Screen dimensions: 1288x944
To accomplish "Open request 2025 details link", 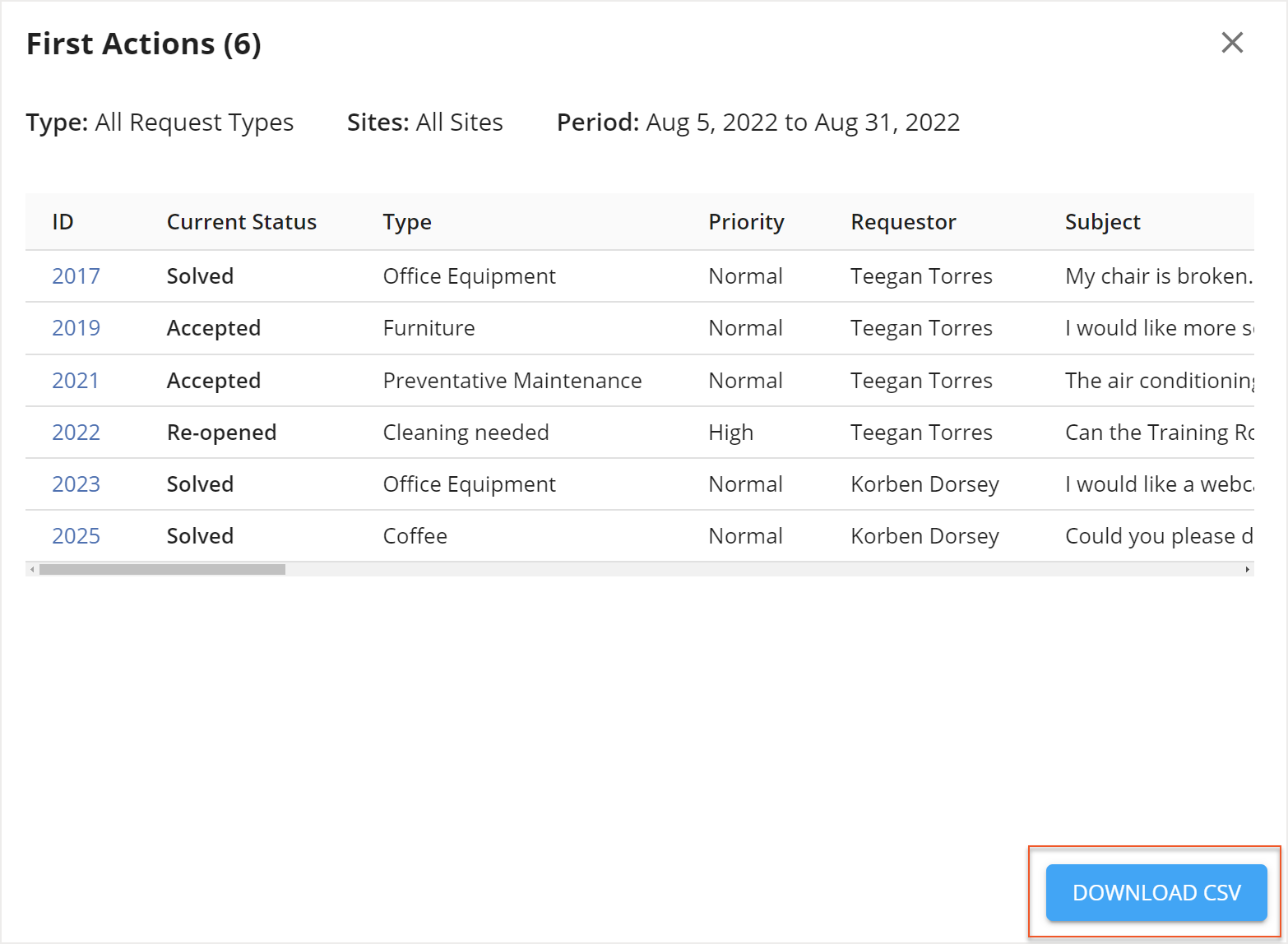I will (76, 535).
